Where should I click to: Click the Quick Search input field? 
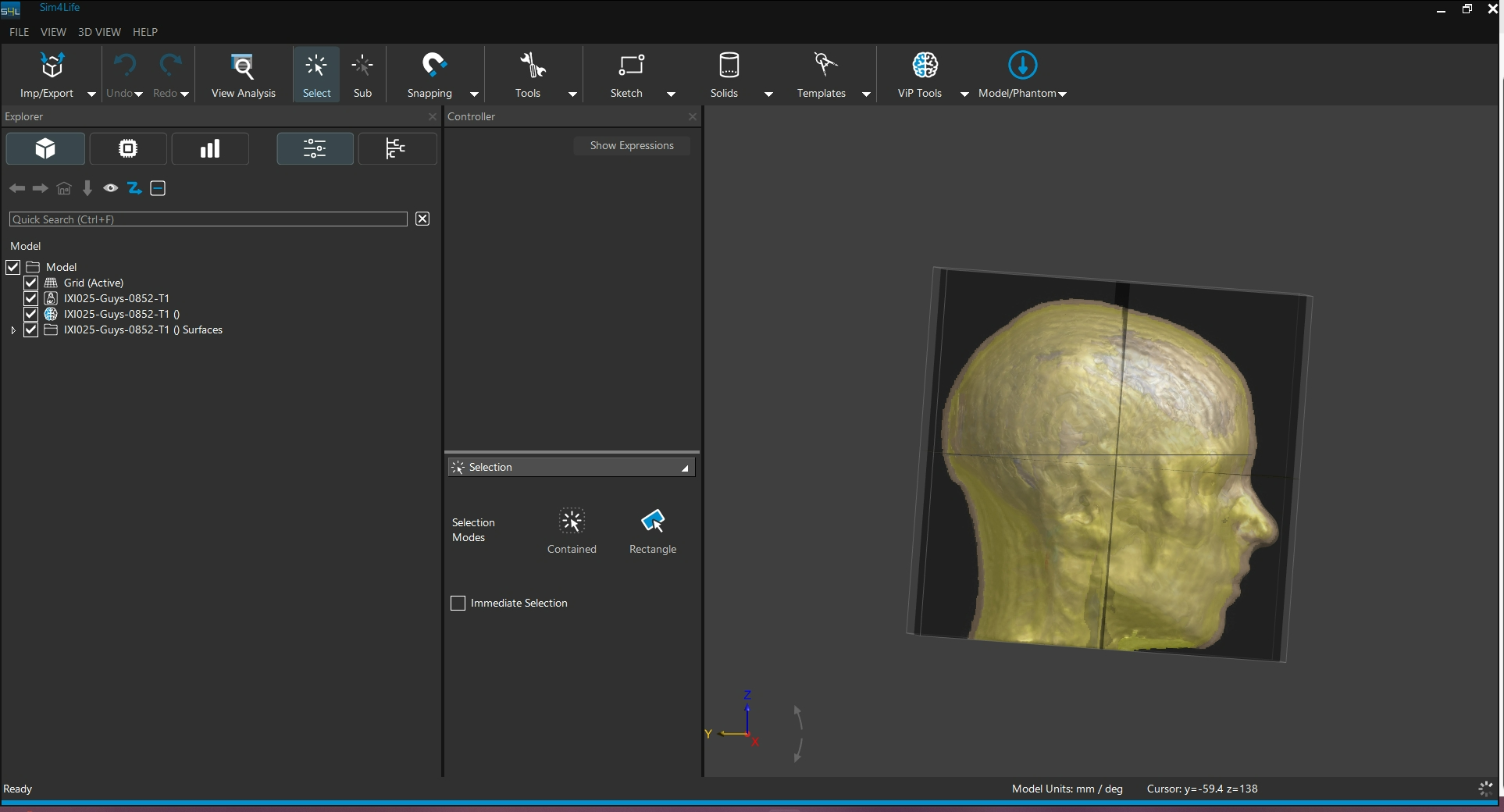(x=208, y=219)
